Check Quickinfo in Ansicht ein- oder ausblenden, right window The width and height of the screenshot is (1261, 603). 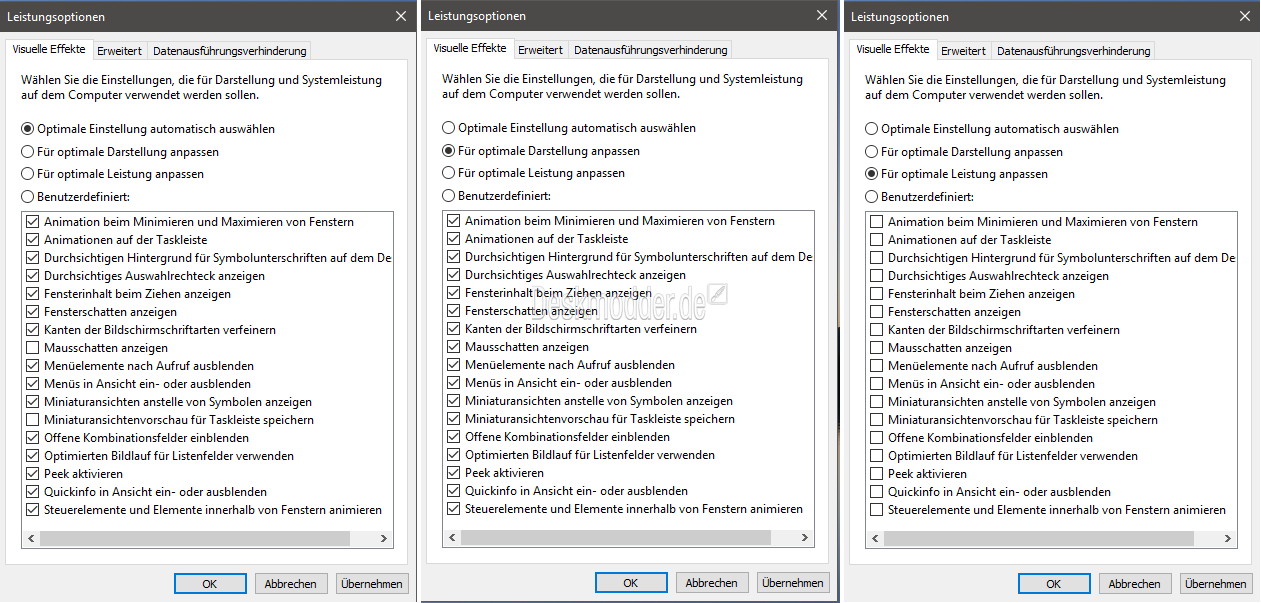877,492
